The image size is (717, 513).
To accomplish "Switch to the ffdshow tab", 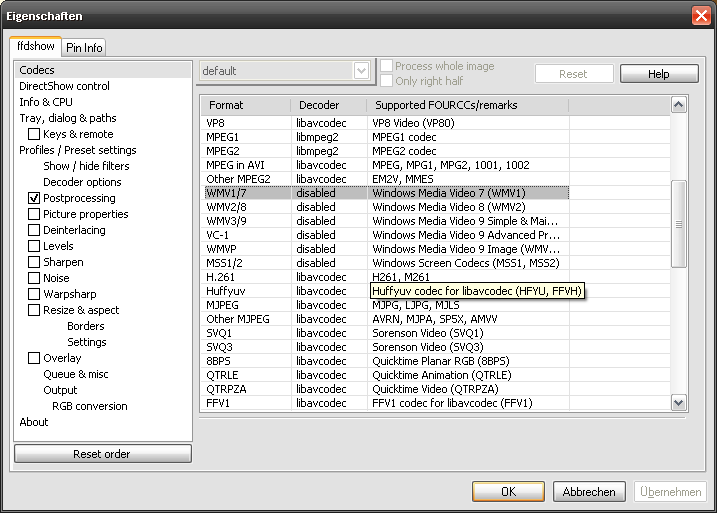I will (x=36, y=46).
